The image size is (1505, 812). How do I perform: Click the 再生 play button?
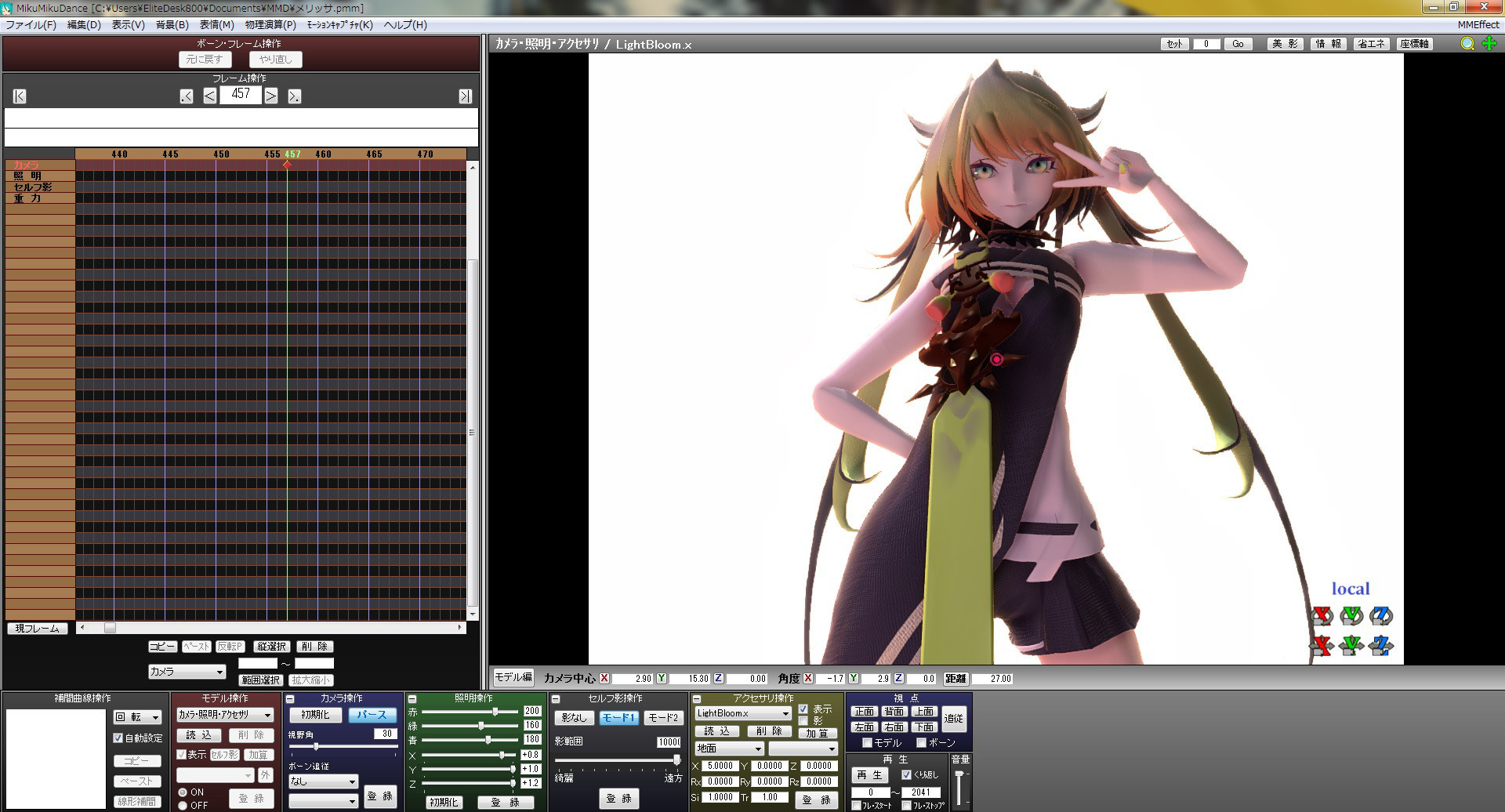(x=869, y=775)
